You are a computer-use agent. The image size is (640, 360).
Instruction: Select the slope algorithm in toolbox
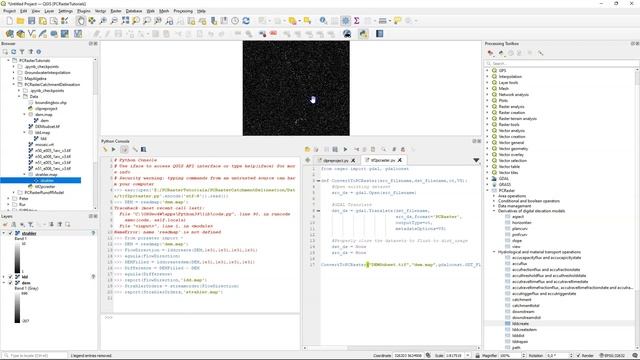[517, 240]
